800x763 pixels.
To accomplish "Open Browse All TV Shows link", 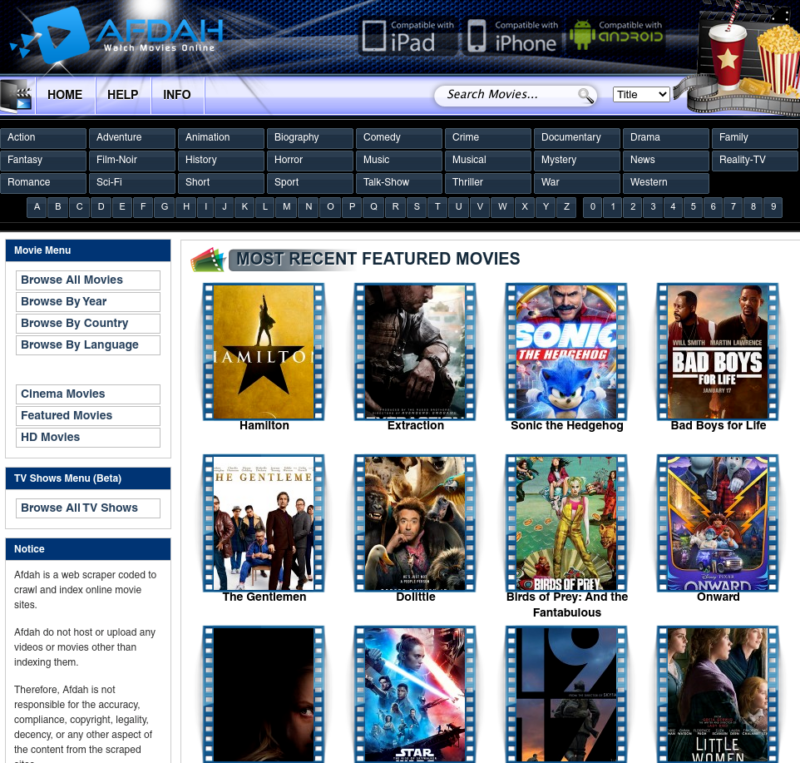I will click(88, 508).
